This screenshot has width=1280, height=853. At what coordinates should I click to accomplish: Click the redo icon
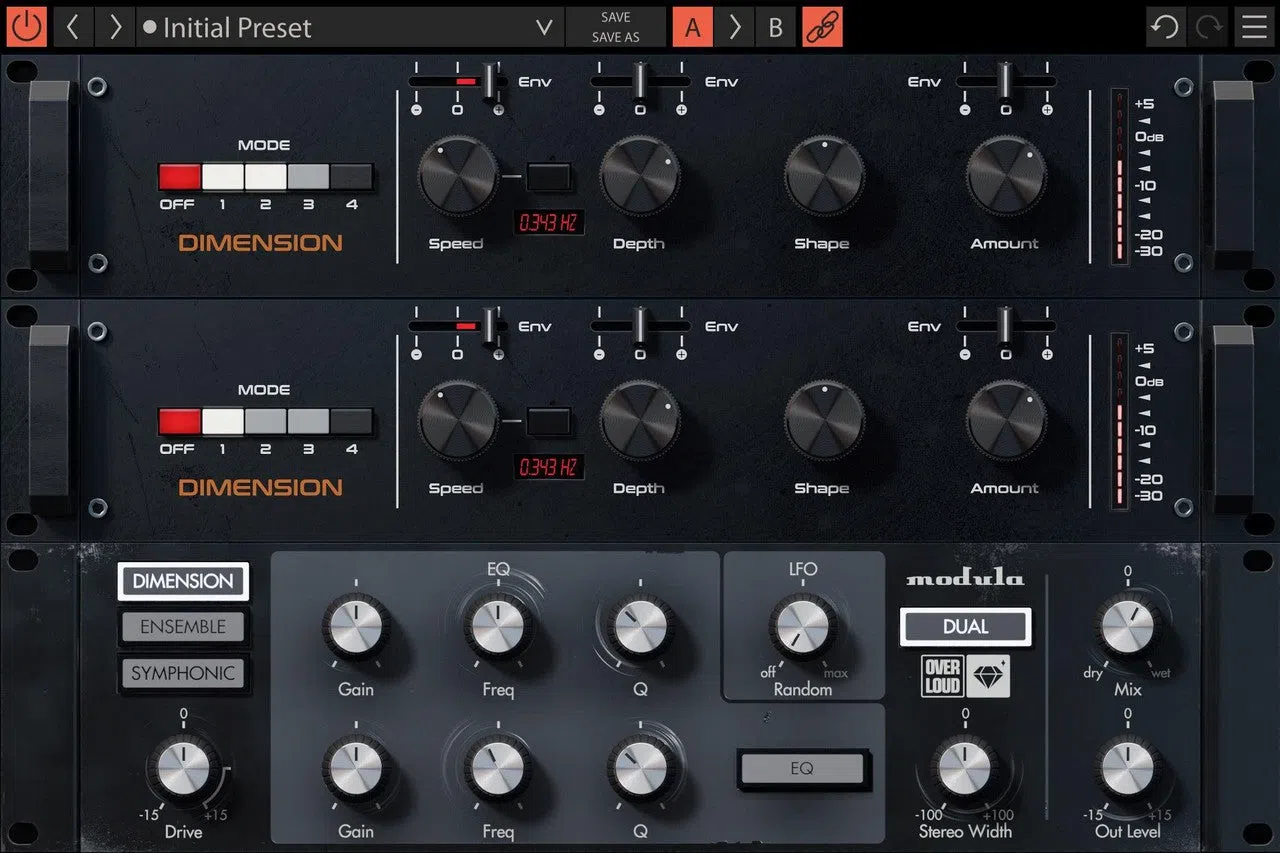click(1208, 27)
